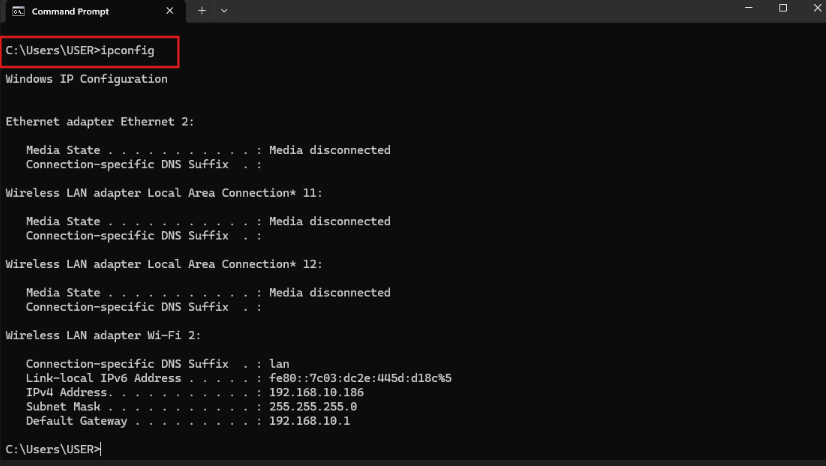Screen dimensions: 826x466
Task: Select the Command Prompt tab title
Action: coord(70,10)
